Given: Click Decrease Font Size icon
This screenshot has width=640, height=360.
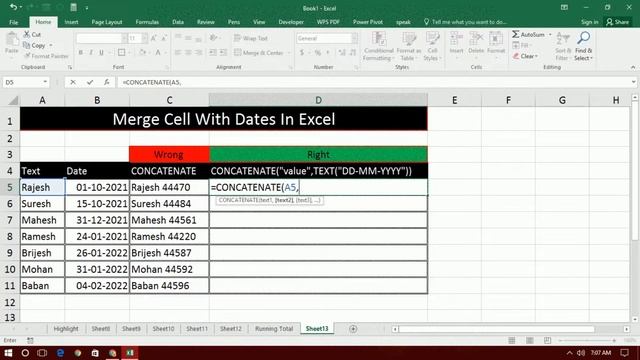Looking at the screenshot, I should pyautogui.click(x=164, y=38).
